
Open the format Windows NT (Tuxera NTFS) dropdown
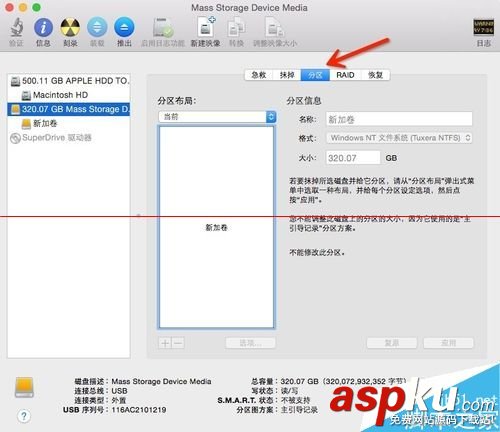pyautogui.click(x=399, y=138)
